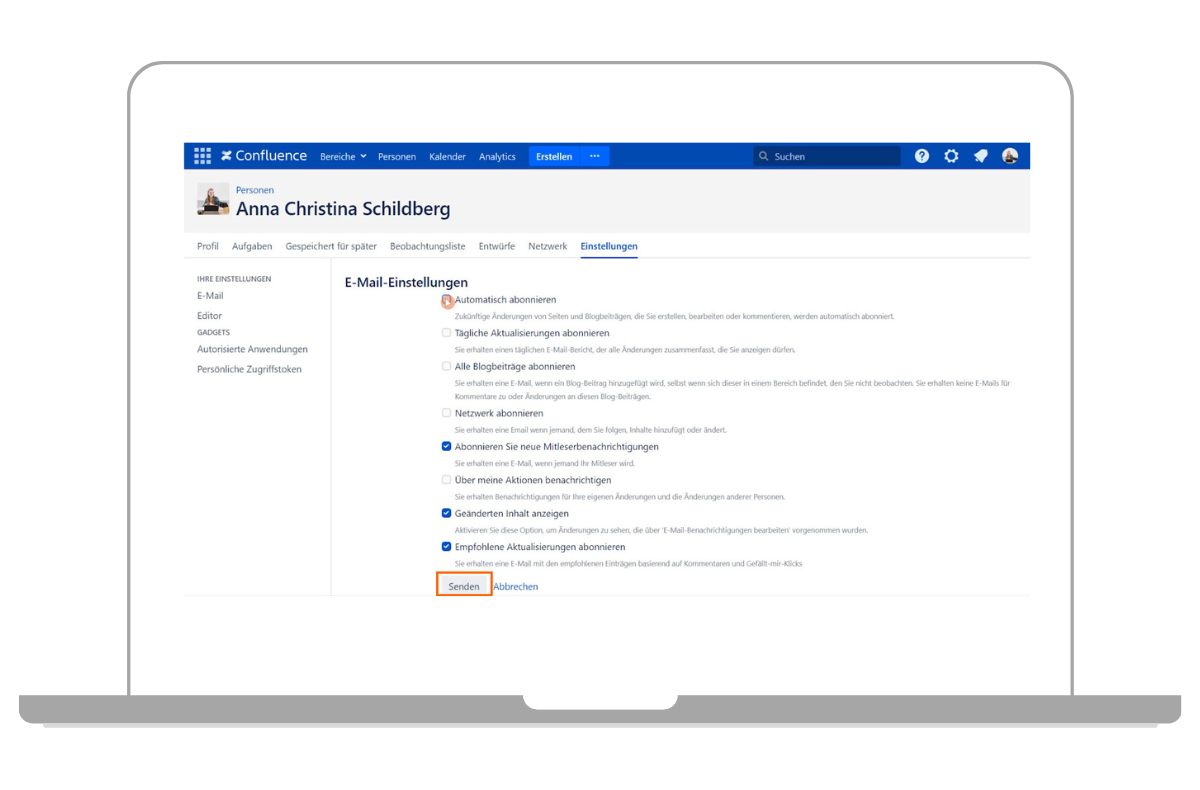Click the Erstellen button
This screenshot has height=790, width=1200.
(554, 157)
